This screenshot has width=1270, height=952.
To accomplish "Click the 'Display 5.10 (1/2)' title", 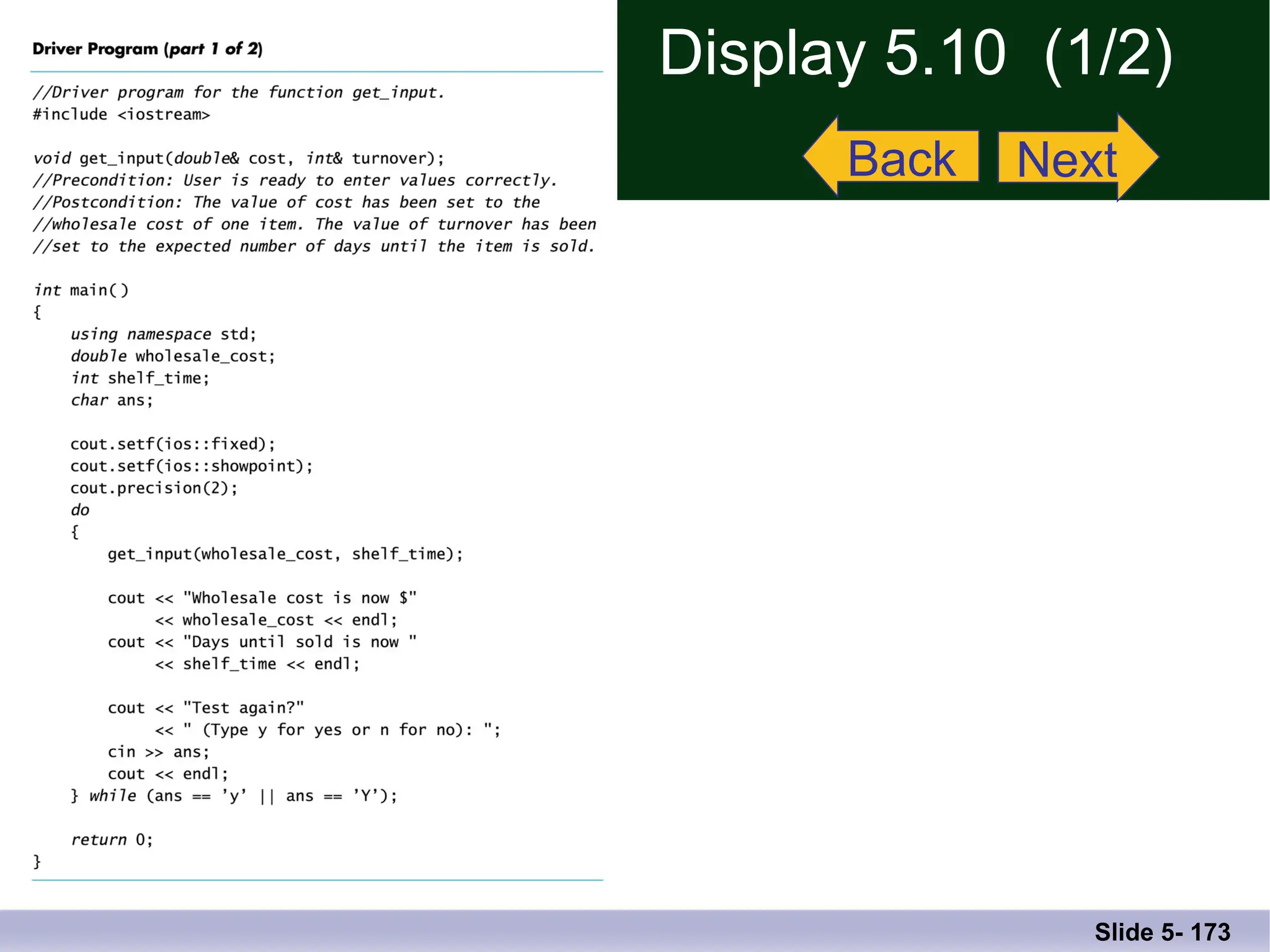I will (x=915, y=54).
